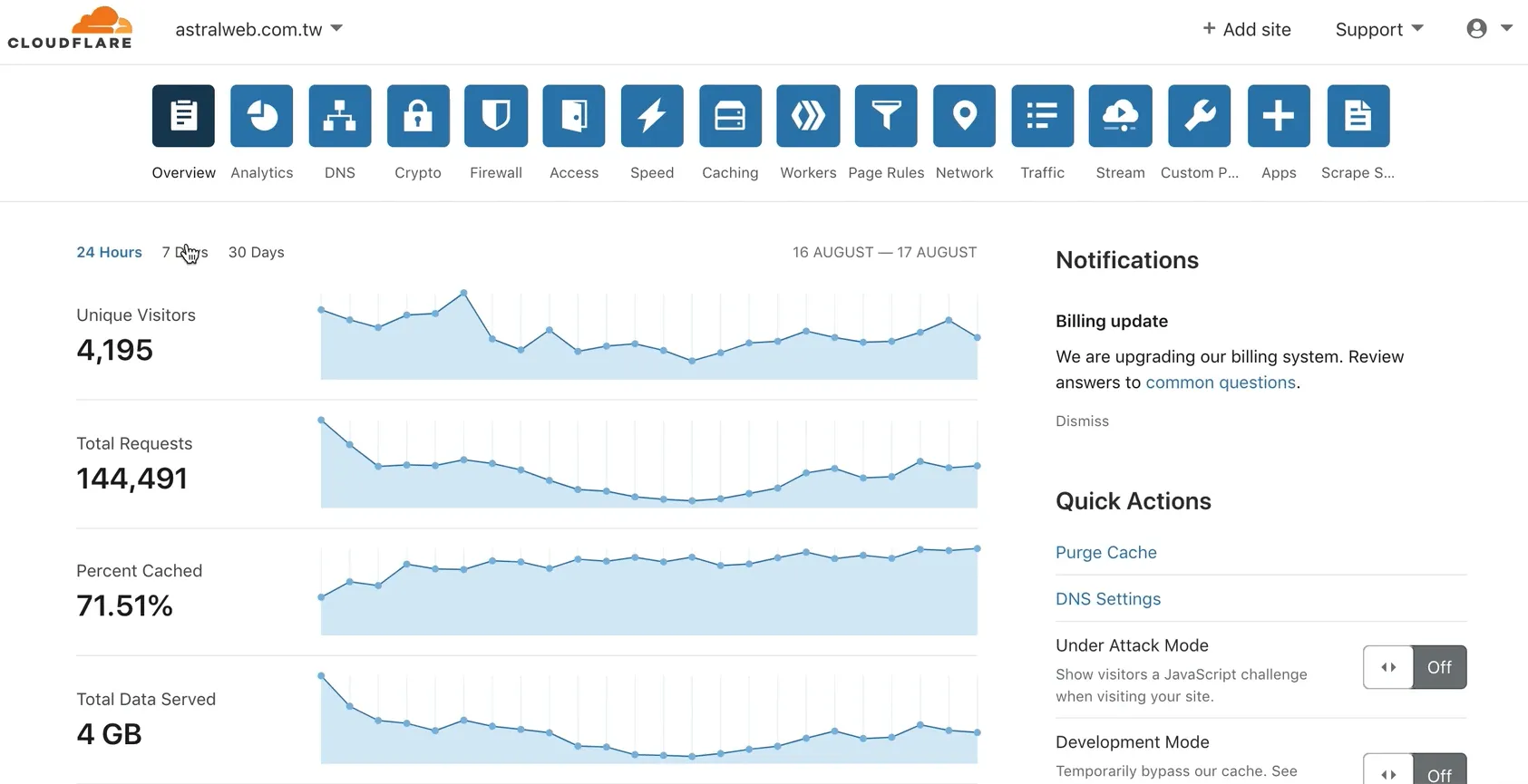The width and height of the screenshot is (1528, 784).
Task: Open the Firewall shield icon
Action: pyautogui.click(x=496, y=116)
